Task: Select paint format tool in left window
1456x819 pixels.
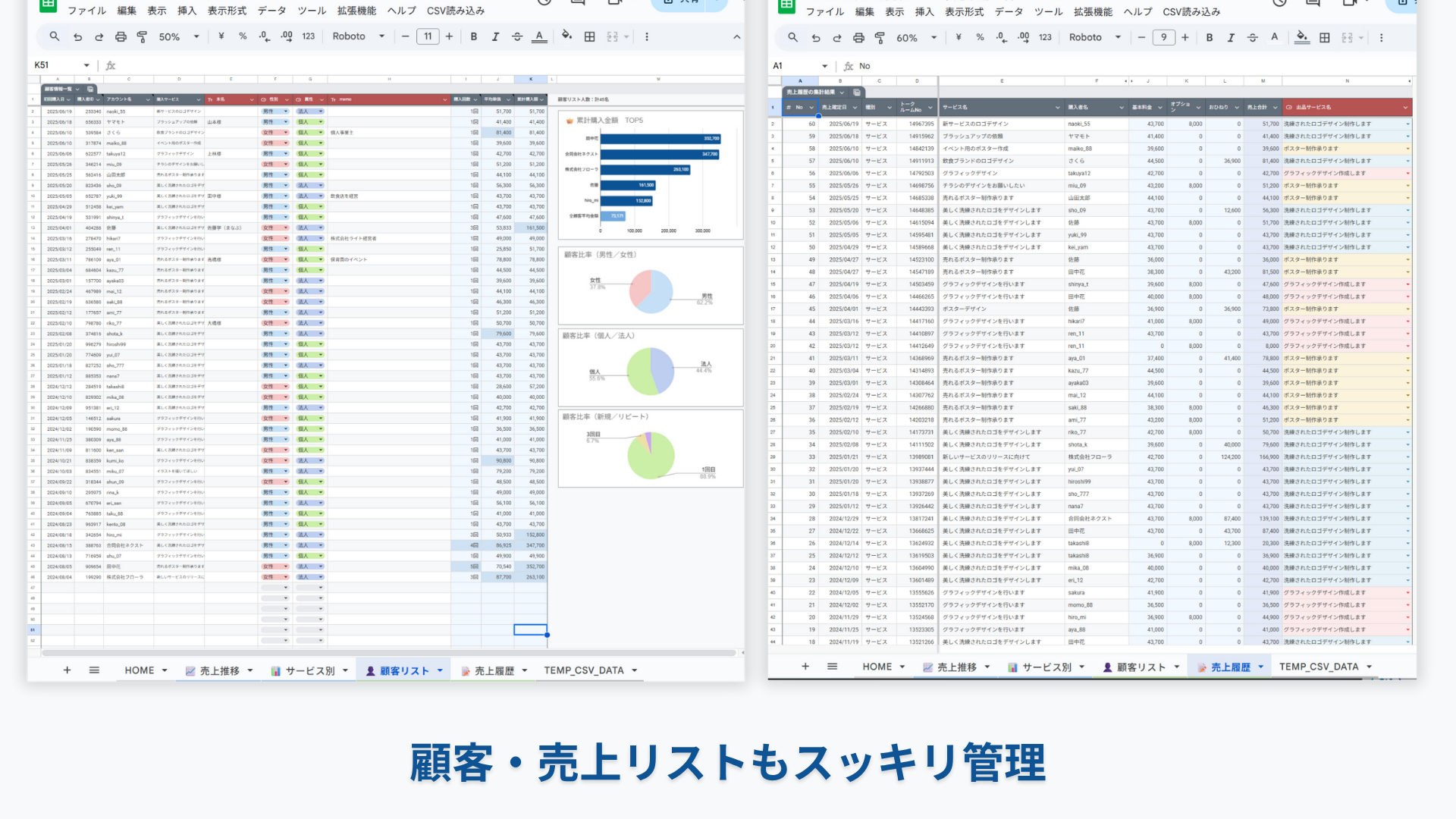Action: [142, 36]
